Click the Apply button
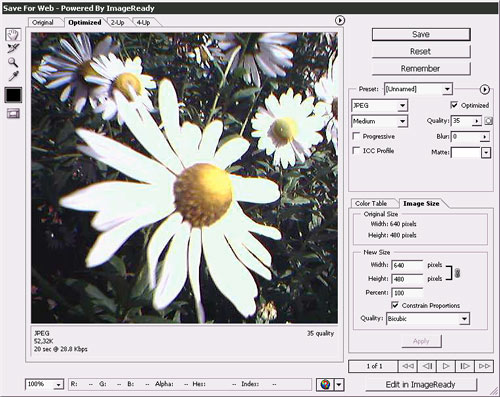Viewport: 500px width, 397px height. 422,341
